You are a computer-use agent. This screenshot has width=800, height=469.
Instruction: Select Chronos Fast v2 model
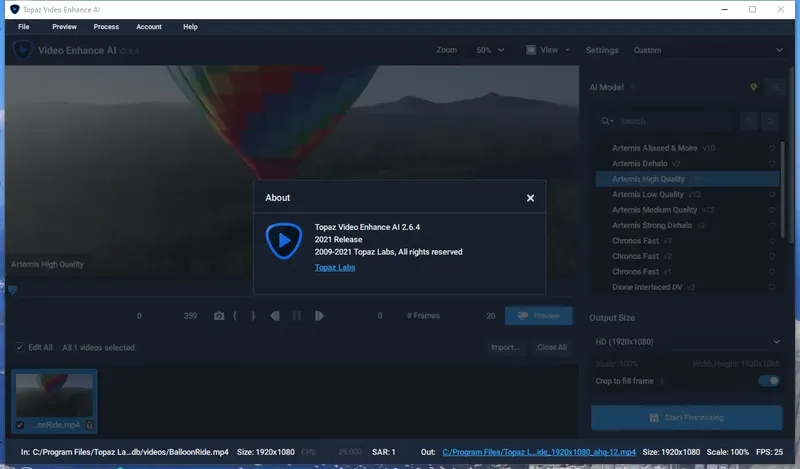click(687, 256)
